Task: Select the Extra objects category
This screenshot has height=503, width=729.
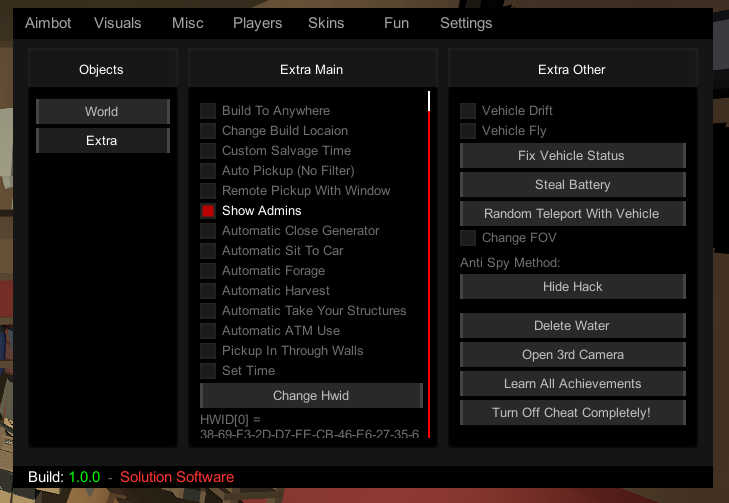Action: coord(103,140)
